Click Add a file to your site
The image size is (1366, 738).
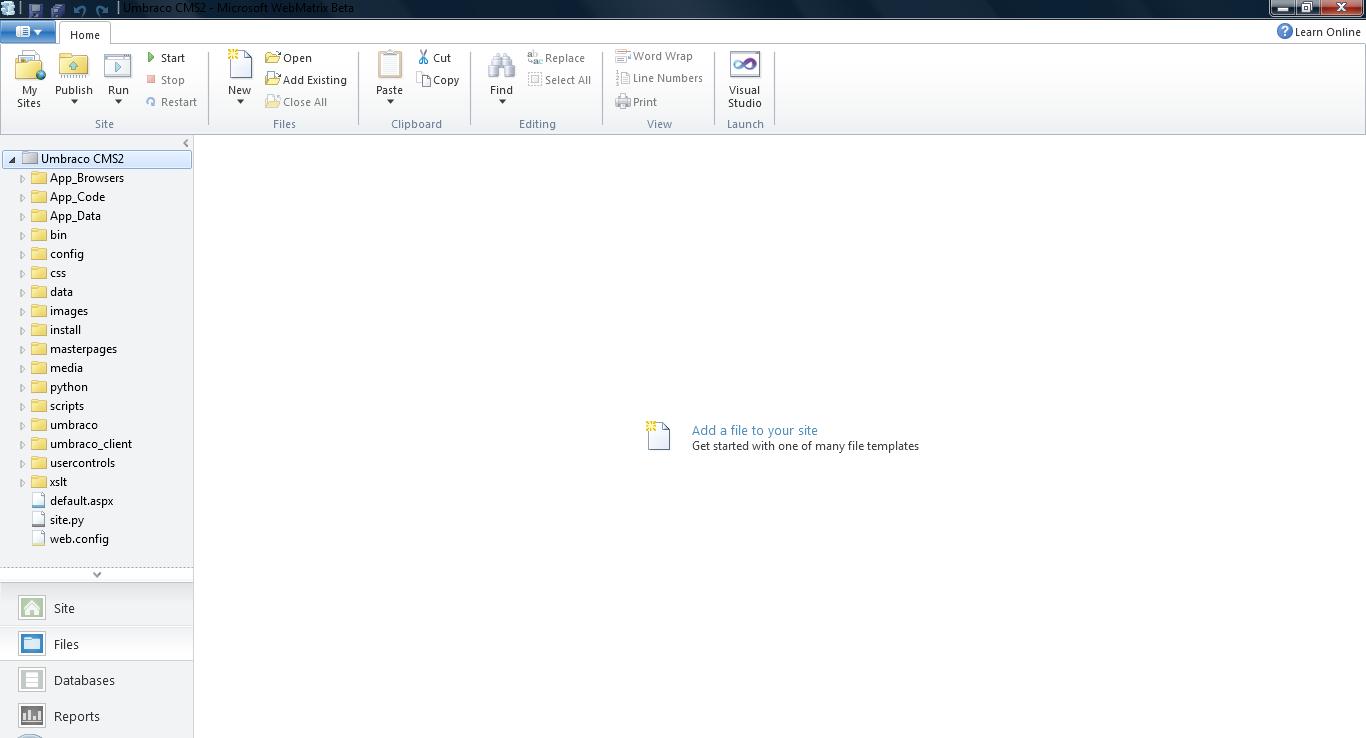point(755,430)
